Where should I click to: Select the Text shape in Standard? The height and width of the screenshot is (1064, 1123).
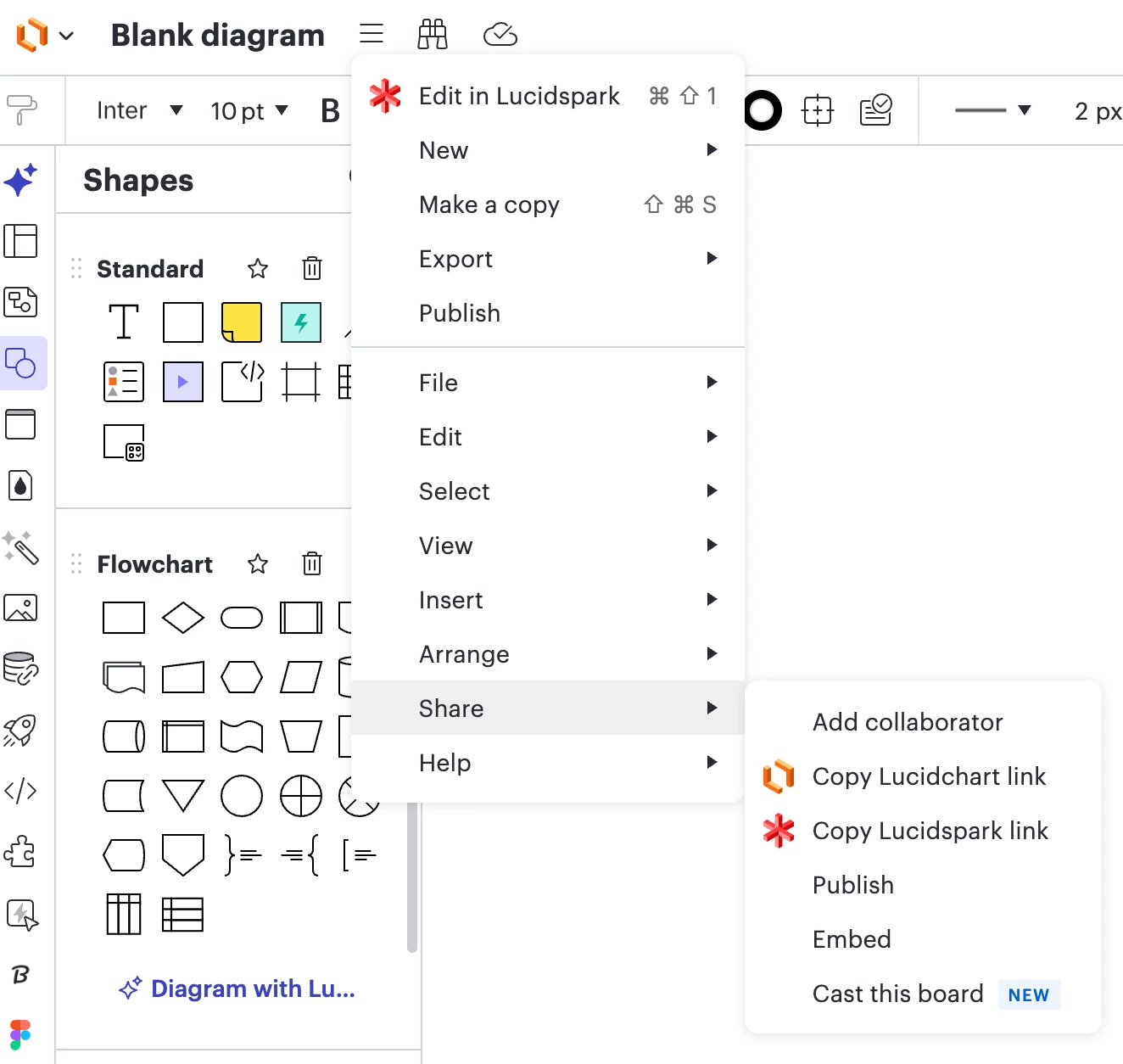pyautogui.click(x=124, y=322)
